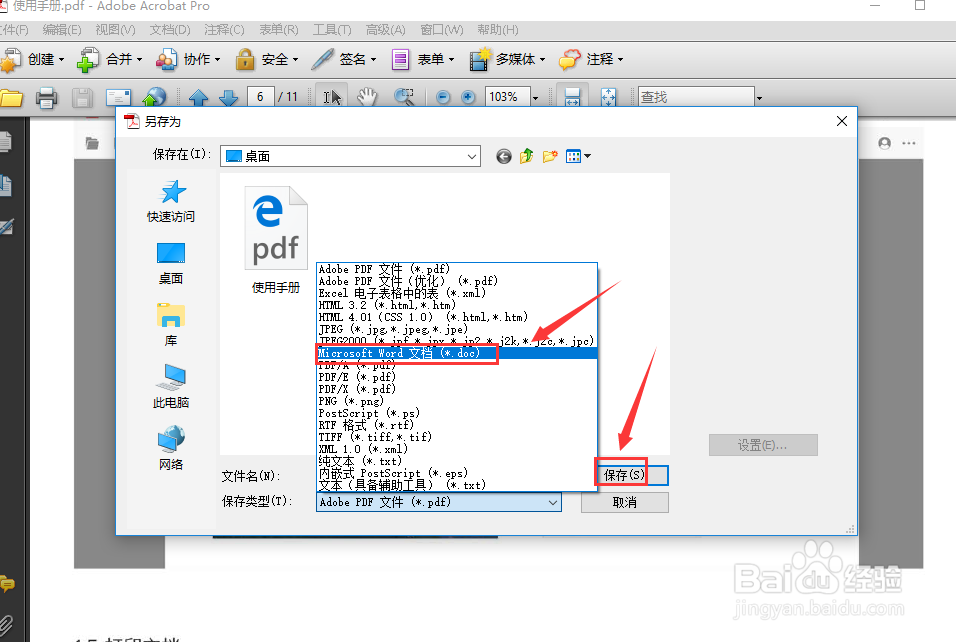Select 快速访问 in the places bar

tap(171, 202)
